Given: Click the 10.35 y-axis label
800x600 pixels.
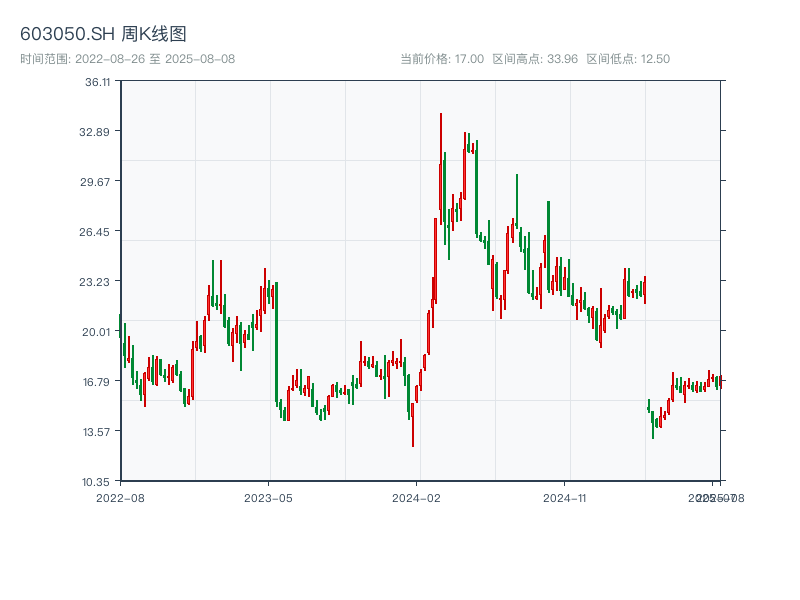Looking at the screenshot, I should point(97,482).
